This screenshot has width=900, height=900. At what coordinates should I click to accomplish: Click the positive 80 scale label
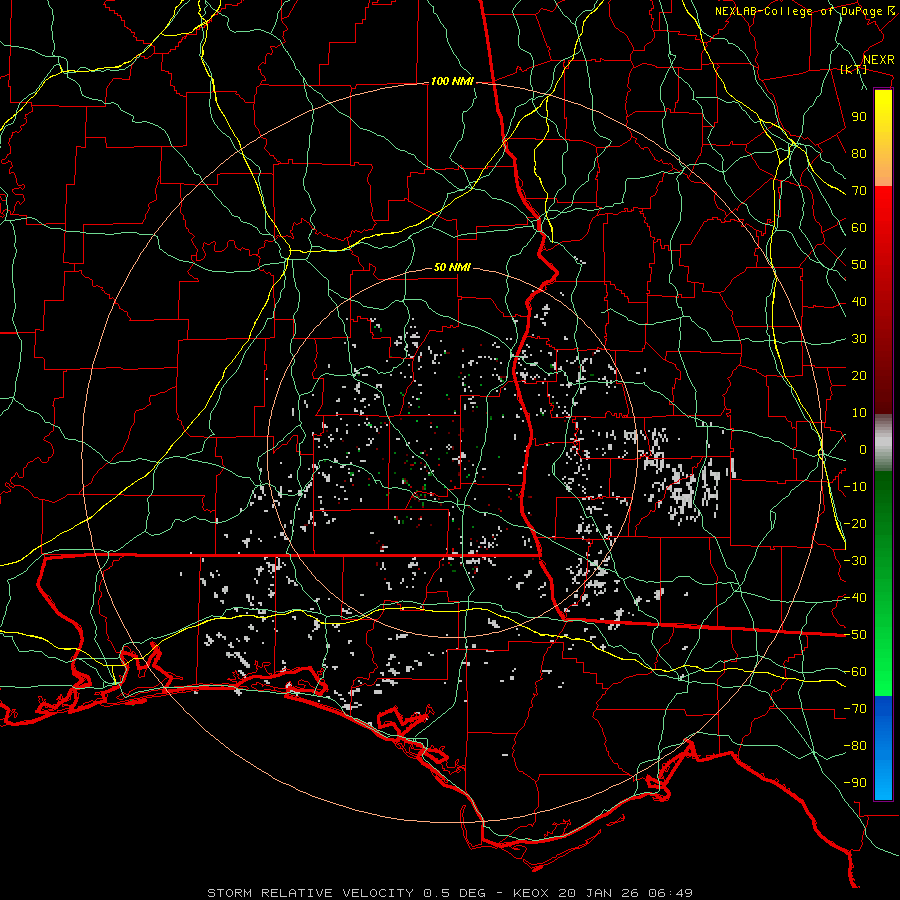[x=859, y=154]
